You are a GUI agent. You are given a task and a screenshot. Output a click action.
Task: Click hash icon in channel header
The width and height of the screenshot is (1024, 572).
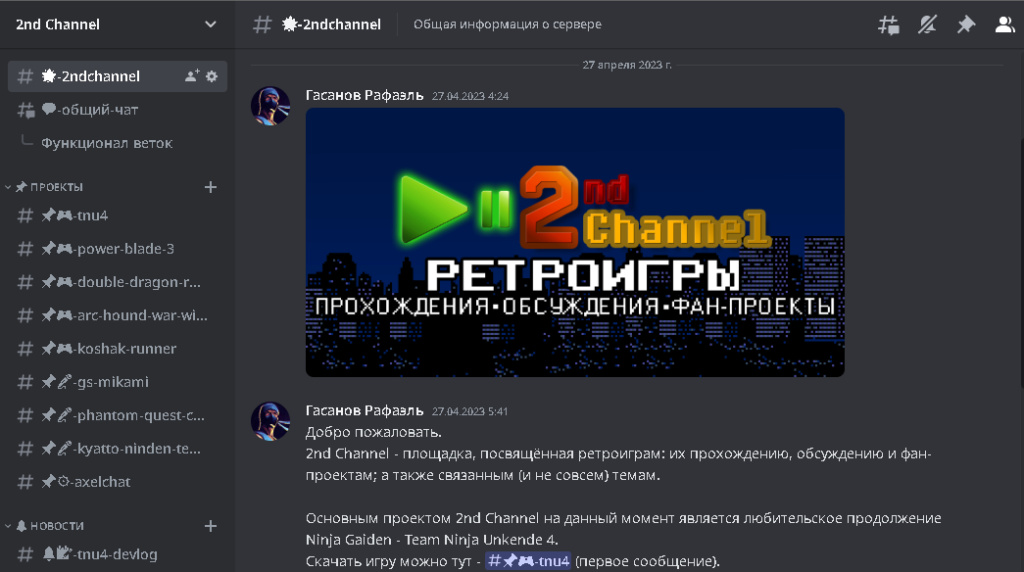coord(262,25)
